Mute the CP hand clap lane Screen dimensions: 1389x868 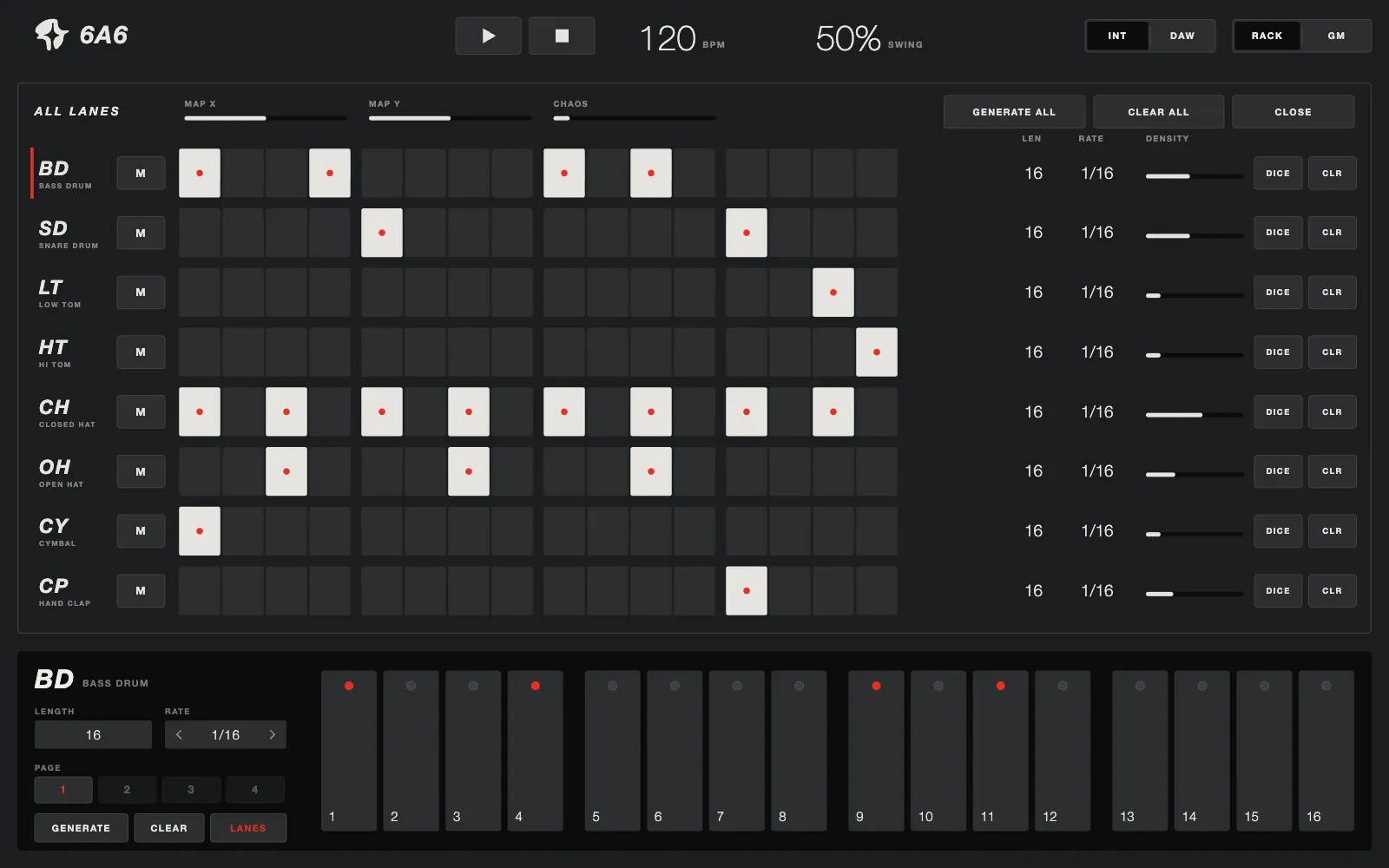[x=141, y=591]
